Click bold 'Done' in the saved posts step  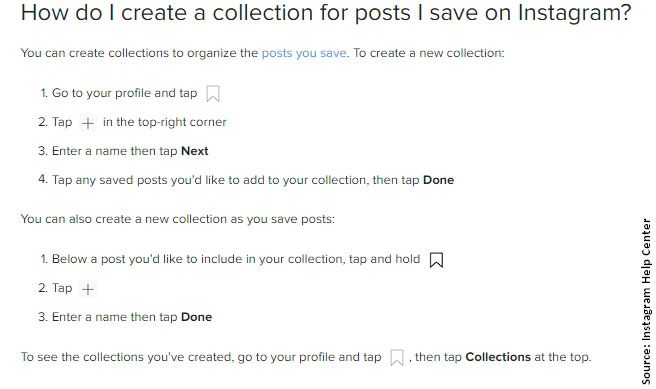(438, 180)
